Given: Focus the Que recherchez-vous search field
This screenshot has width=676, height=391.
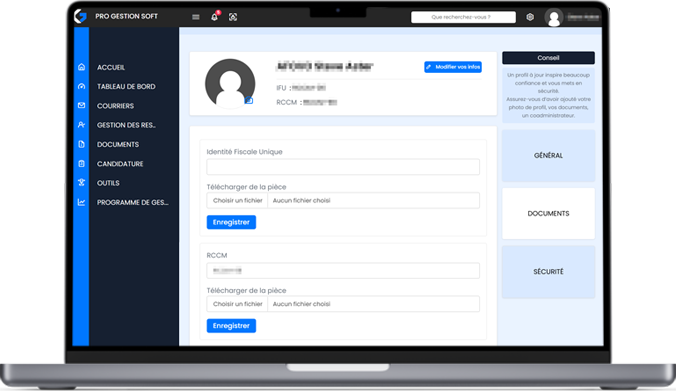Looking at the screenshot, I should coord(463,17).
